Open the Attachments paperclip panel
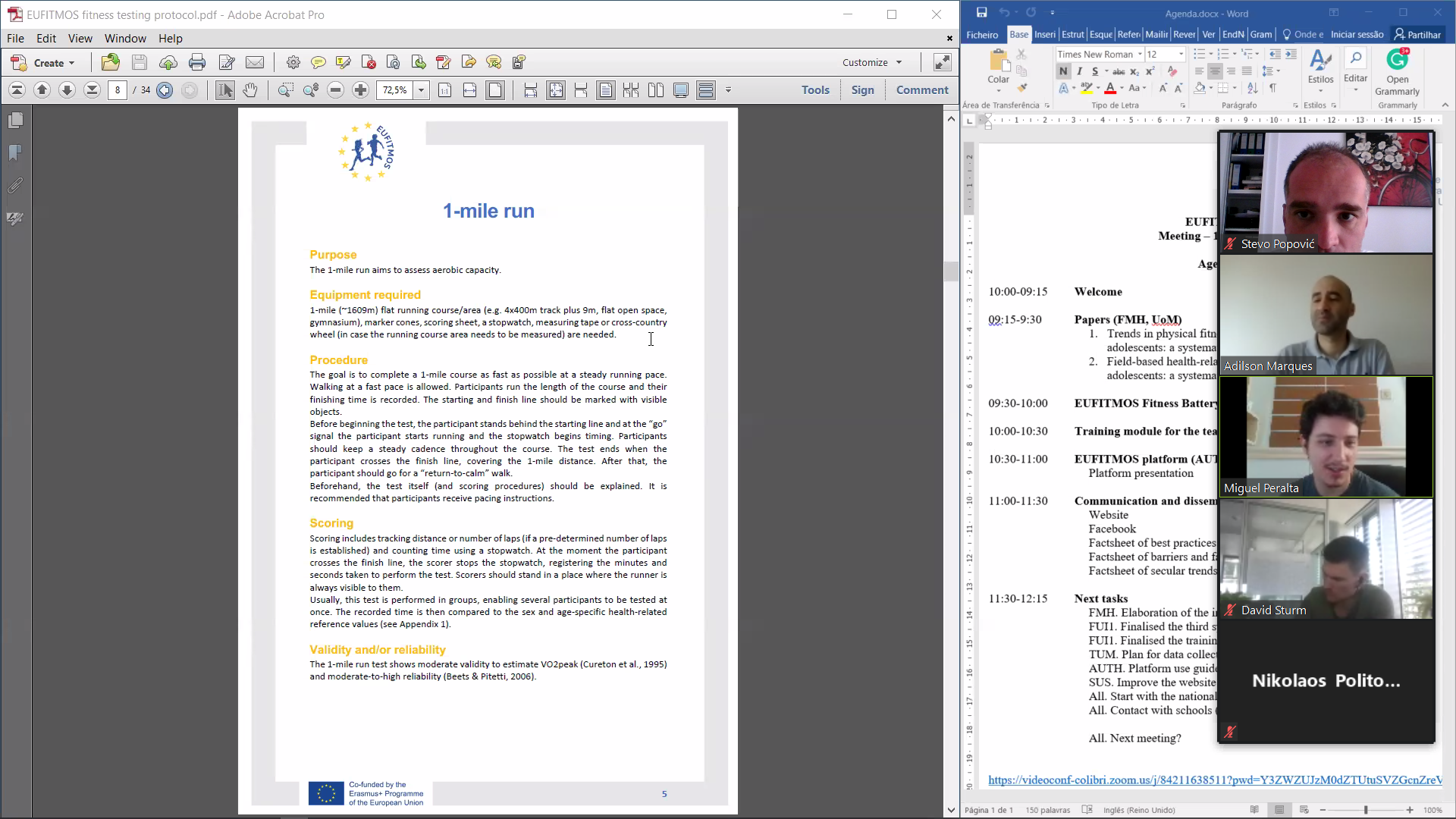Viewport: 1456px width, 819px height. [x=15, y=186]
